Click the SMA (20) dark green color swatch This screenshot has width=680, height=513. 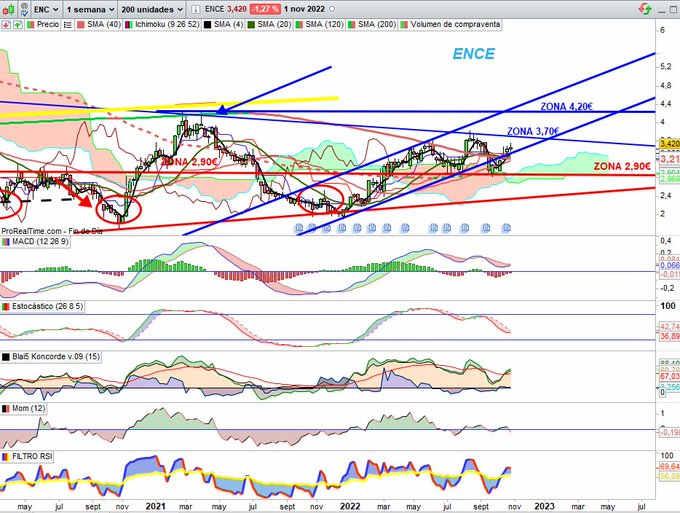[251, 25]
